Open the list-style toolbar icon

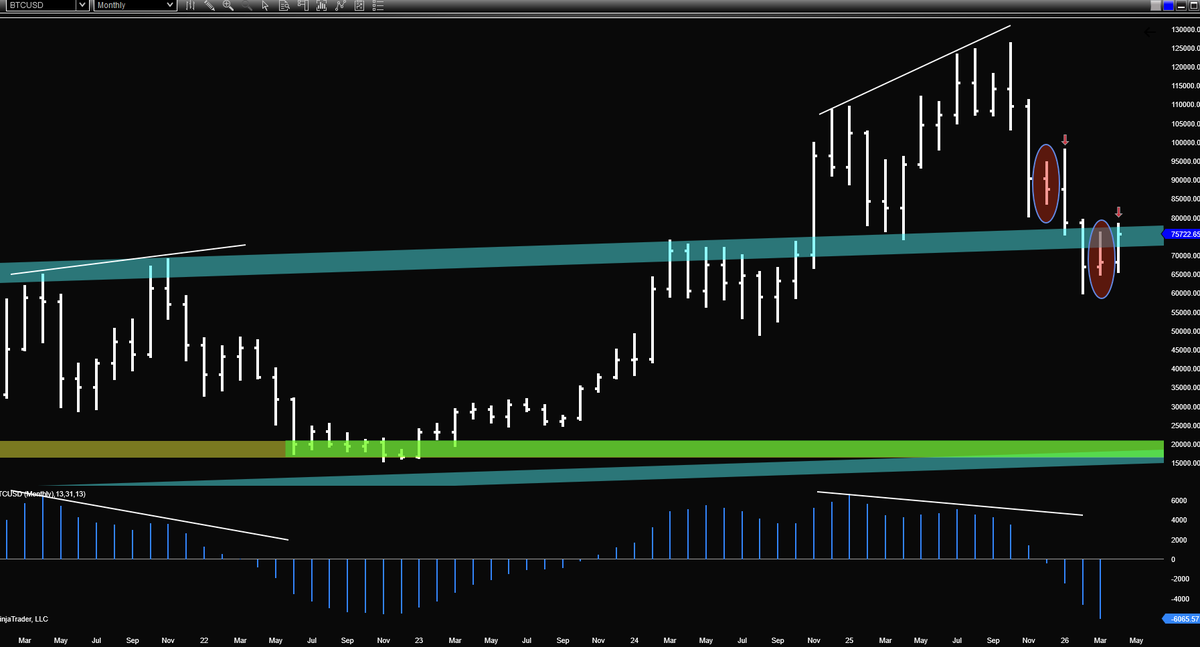378,5
